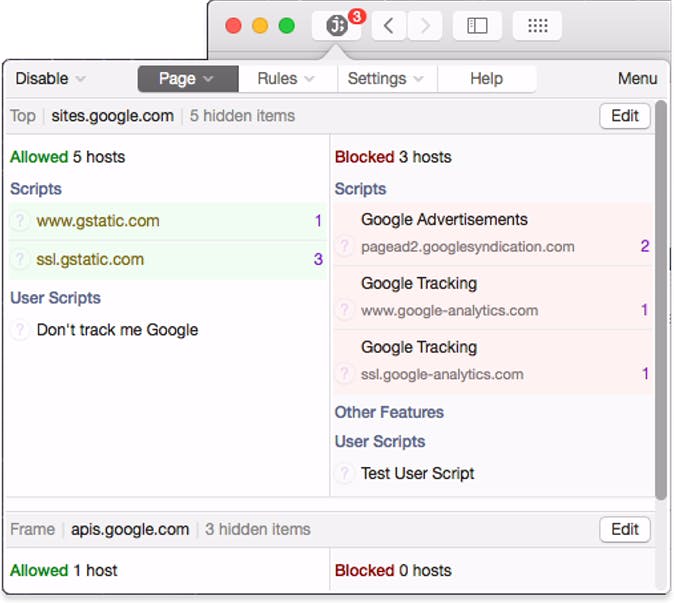Screen dimensions: 674x603
Task: Open the Top Sites grid button
Action: [537, 26]
